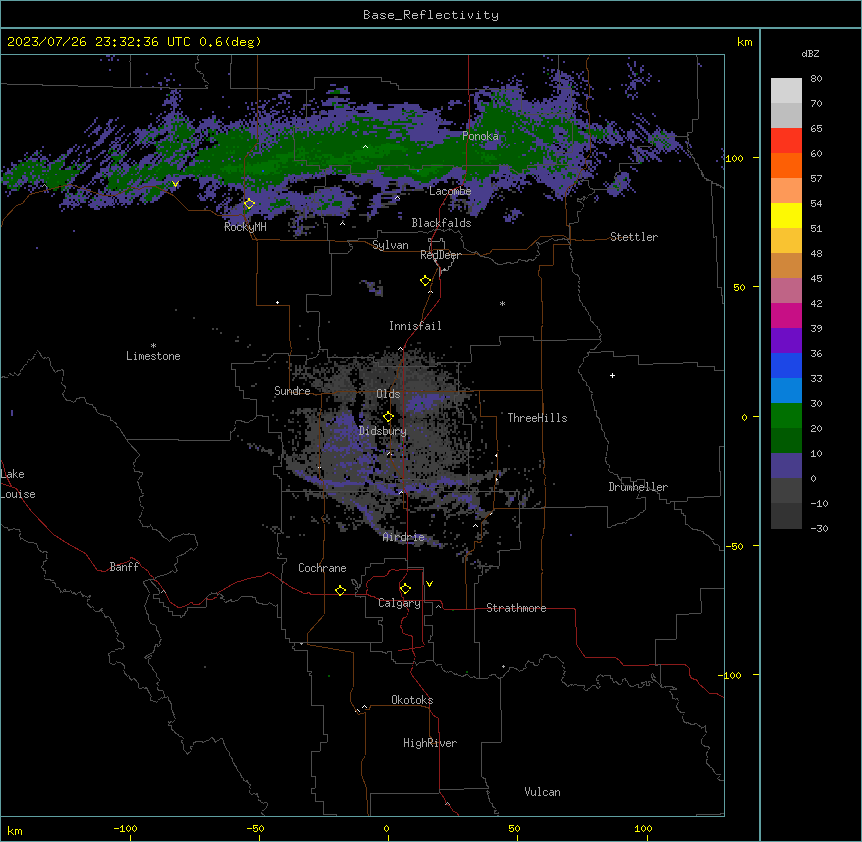Screen dimensions: 862x842
Task: Click the -100 mark on bottom axis
Action: click(125, 828)
